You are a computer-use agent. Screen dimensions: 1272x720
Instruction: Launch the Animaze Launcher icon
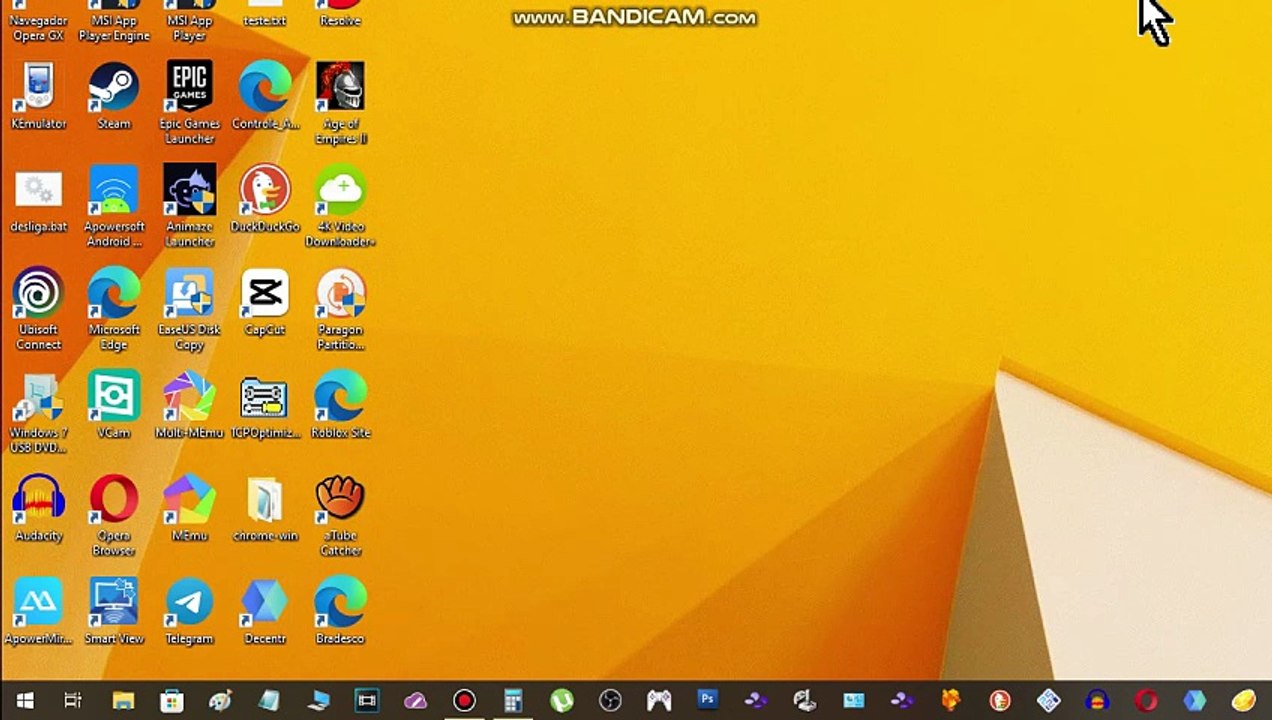pyautogui.click(x=189, y=207)
